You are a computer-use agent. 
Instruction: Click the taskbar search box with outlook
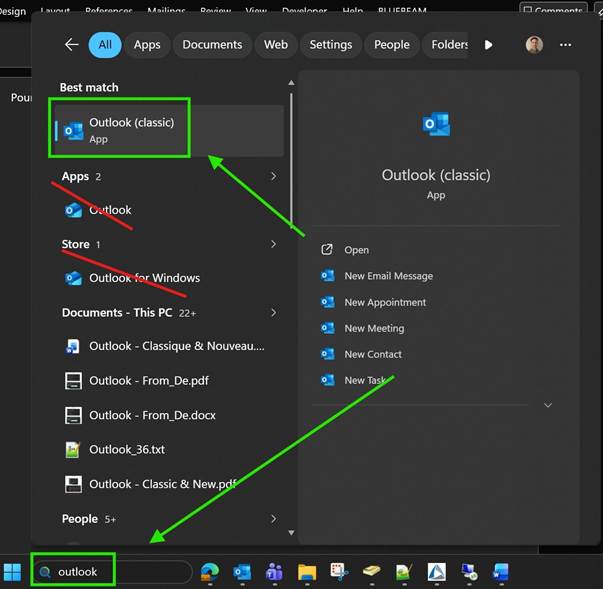pos(114,572)
